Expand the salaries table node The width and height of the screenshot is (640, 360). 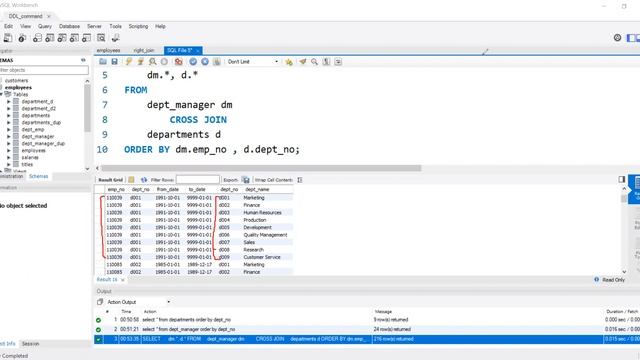(x=9, y=157)
